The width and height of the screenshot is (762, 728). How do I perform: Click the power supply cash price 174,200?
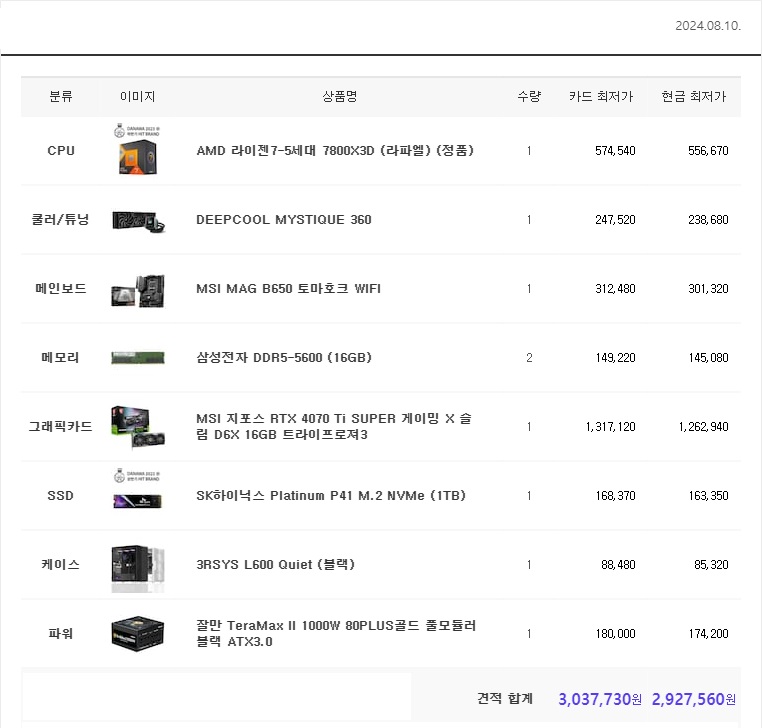click(708, 634)
